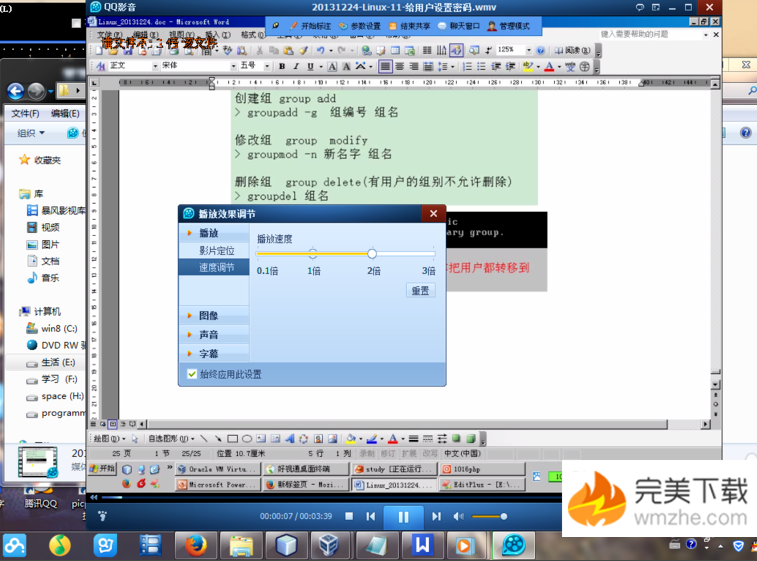Image resolution: width=757 pixels, height=561 pixels.
Task: Click 结束共享 button
Action: 409,26
